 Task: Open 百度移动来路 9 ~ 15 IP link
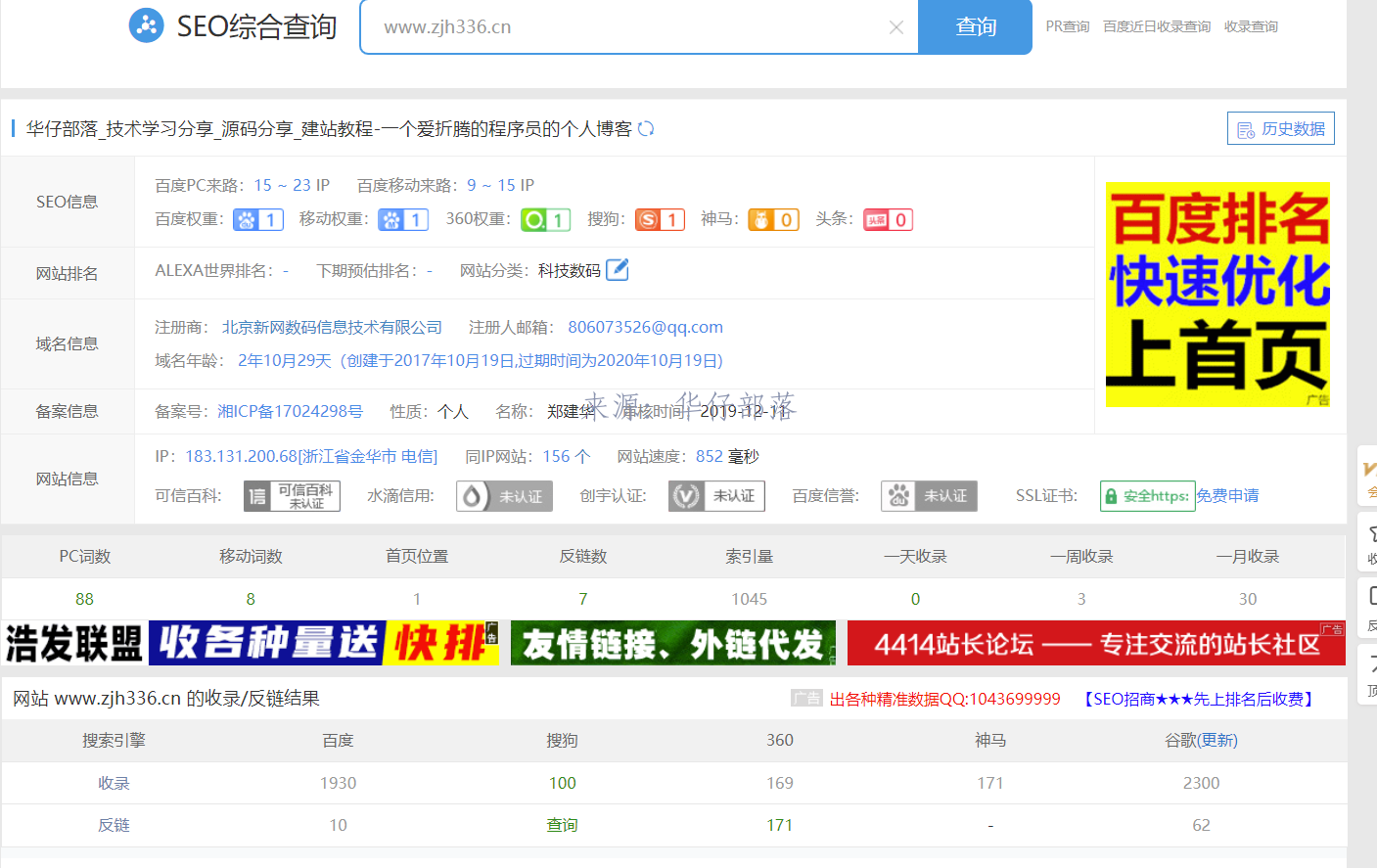(500, 185)
